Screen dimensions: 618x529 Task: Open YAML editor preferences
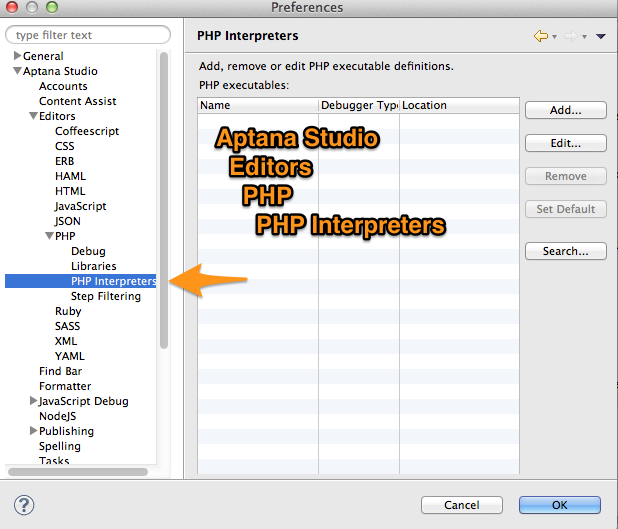[70, 356]
